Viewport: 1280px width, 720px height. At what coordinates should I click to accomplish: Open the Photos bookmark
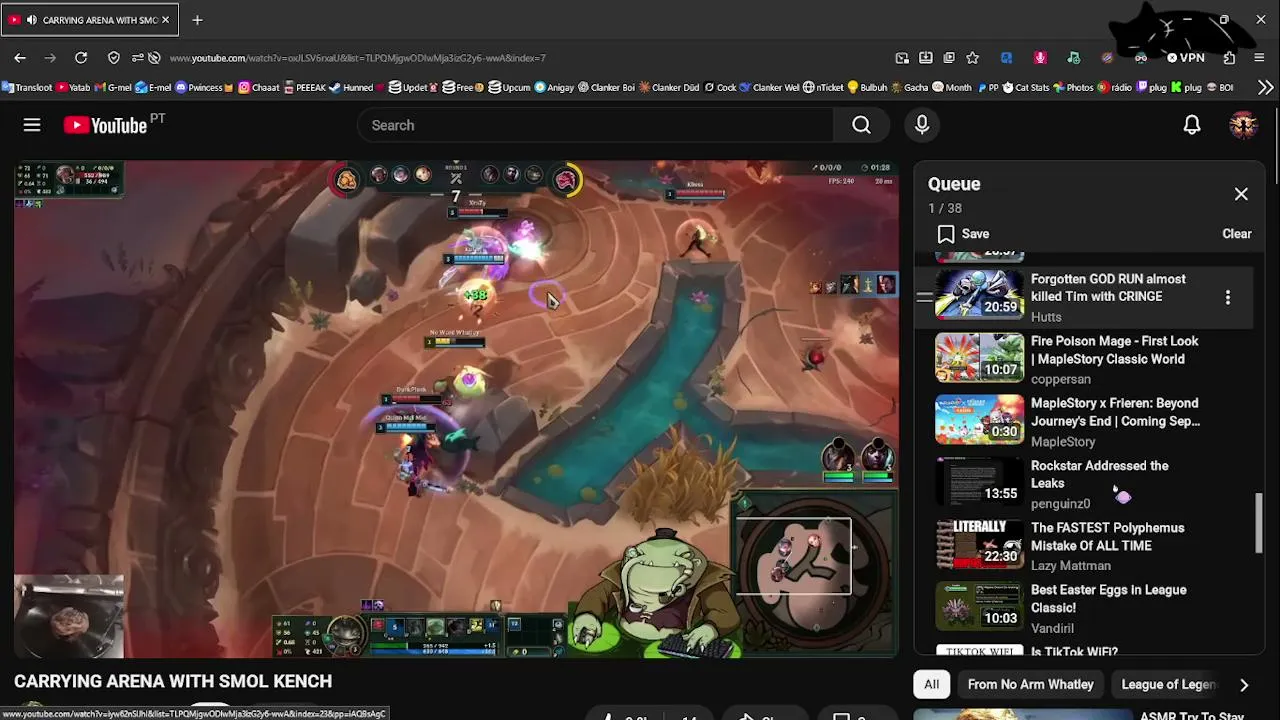tap(1073, 88)
